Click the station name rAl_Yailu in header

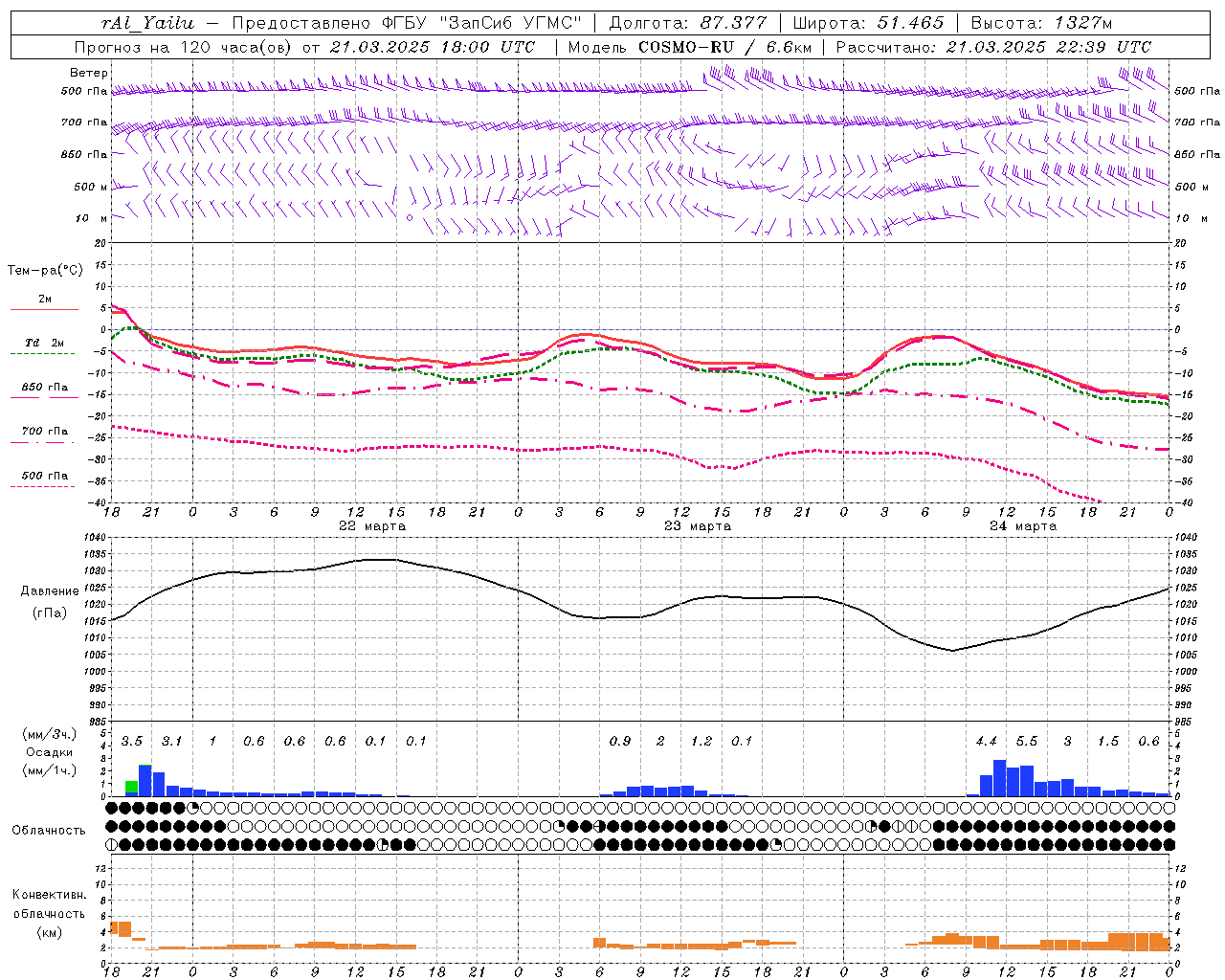click(148, 23)
